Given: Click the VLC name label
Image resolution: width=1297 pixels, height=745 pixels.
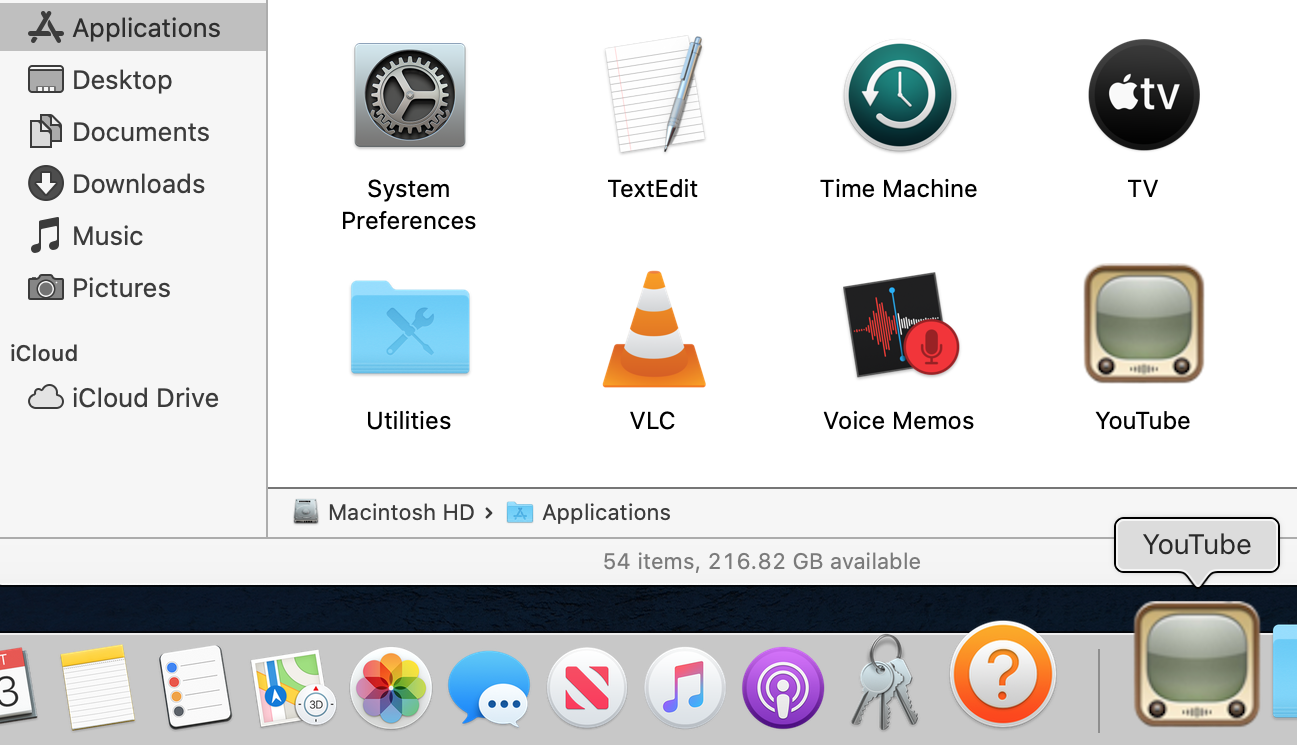Looking at the screenshot, I should coord(653,421).
